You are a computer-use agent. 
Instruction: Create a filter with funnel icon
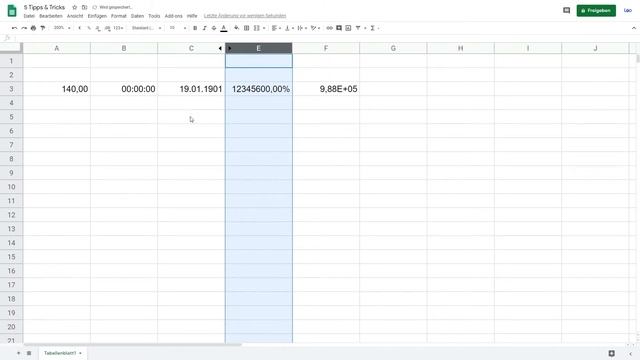tap(358, 28)
